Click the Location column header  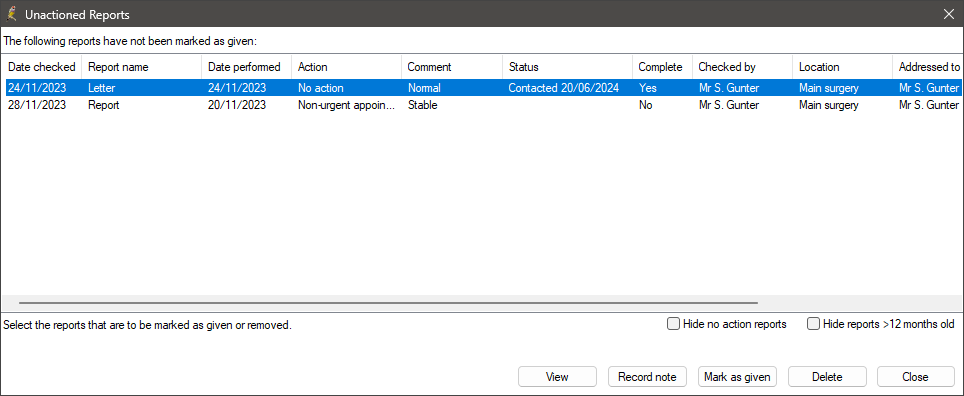(x=843, y=67)
